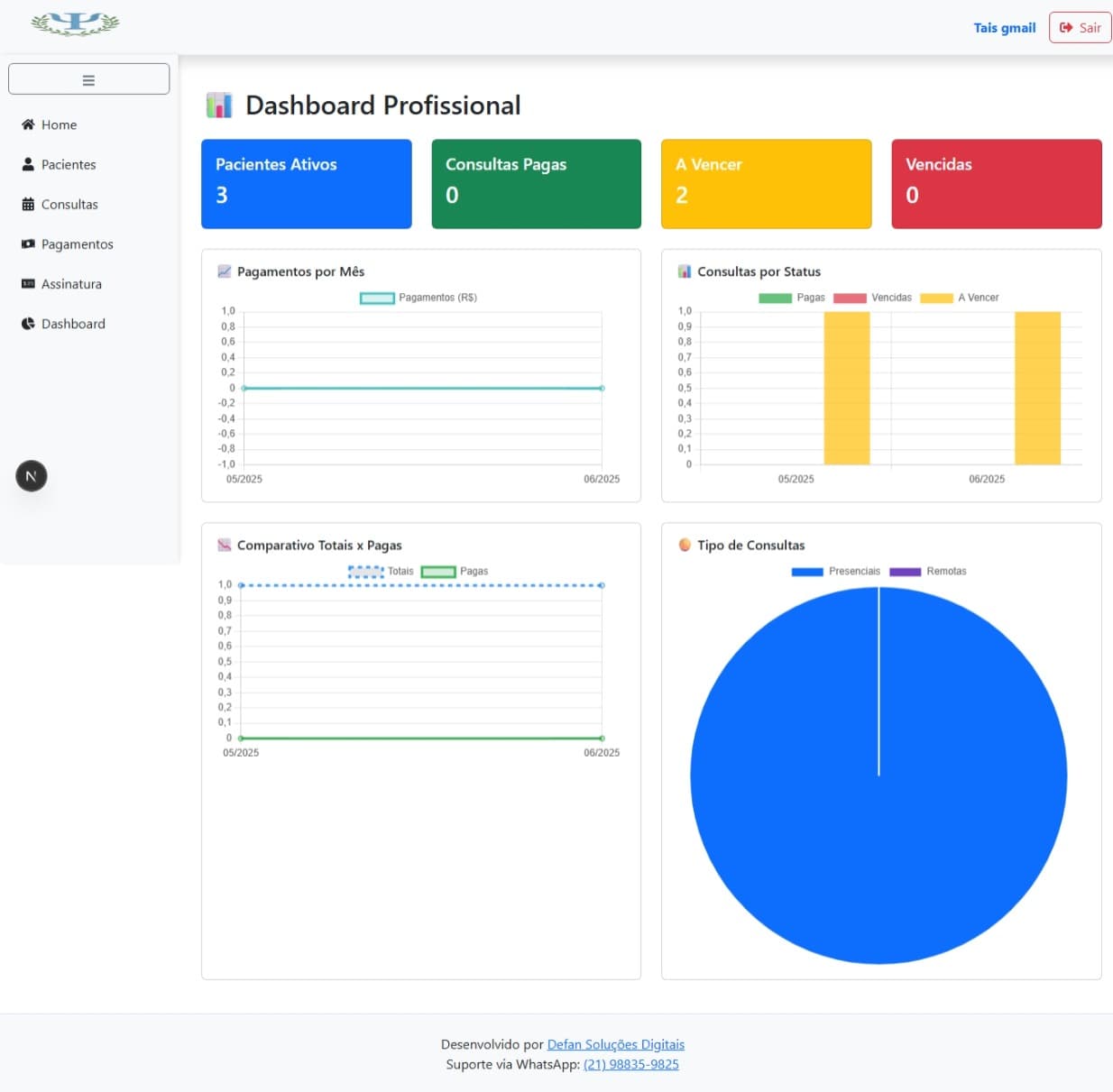Click the Pagamentos camera icon in sidebar
The width and height of the screenshot is (1113, 1092).
click(x=28, y=243)
